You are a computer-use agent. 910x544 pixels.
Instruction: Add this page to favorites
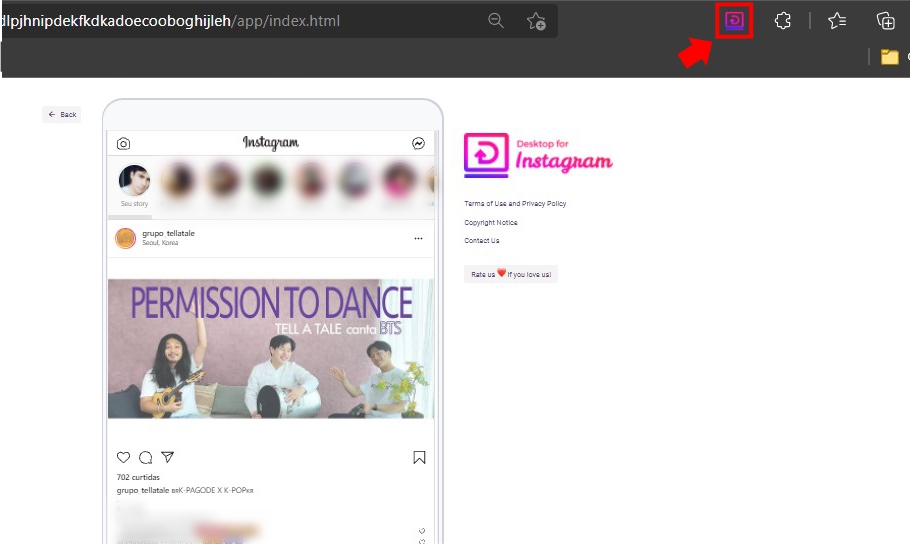coord(536,21)
